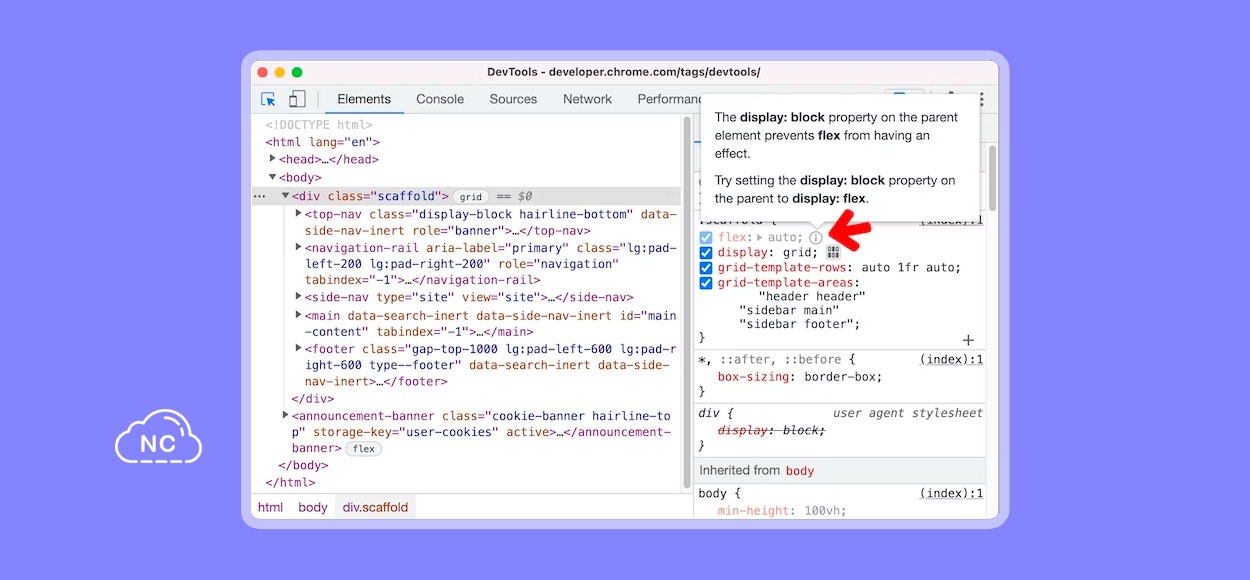Open the Network tab
1250x580 pixels.
pos(587,99)
